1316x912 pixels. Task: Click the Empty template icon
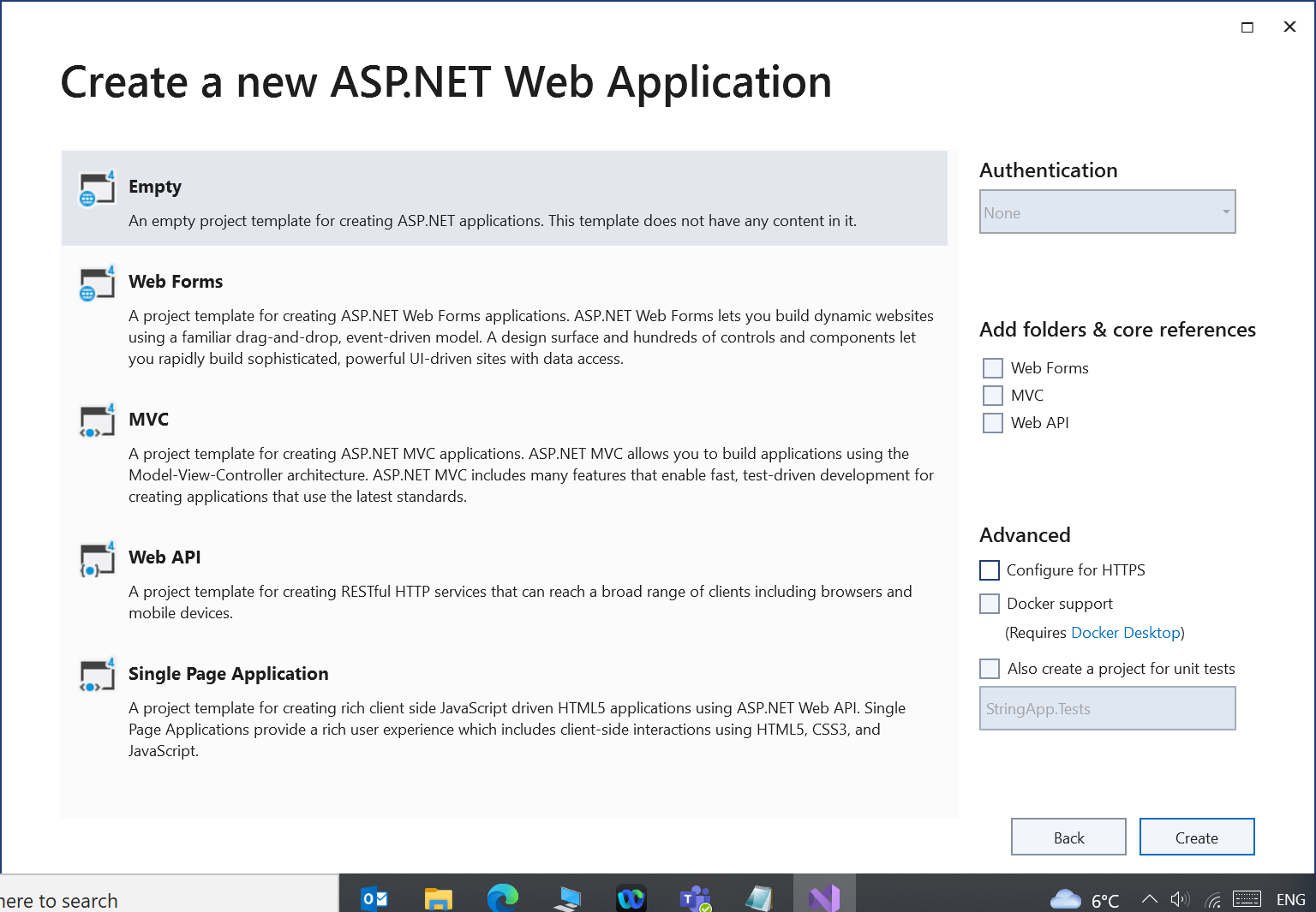click(96, 188)
